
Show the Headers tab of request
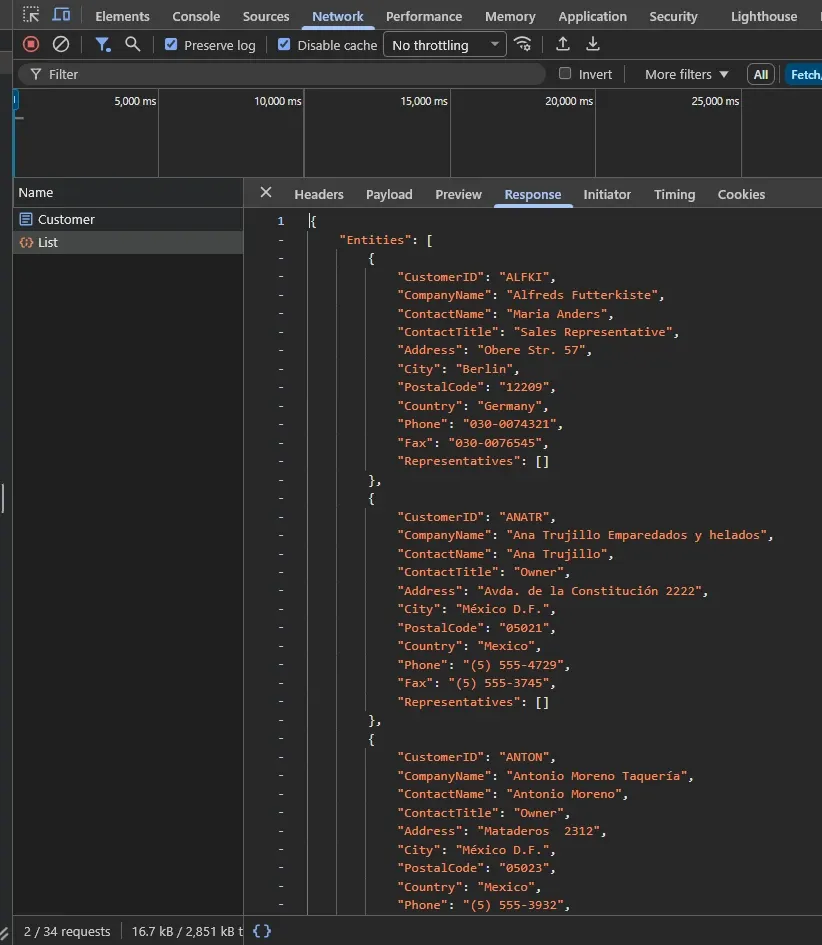319,194
